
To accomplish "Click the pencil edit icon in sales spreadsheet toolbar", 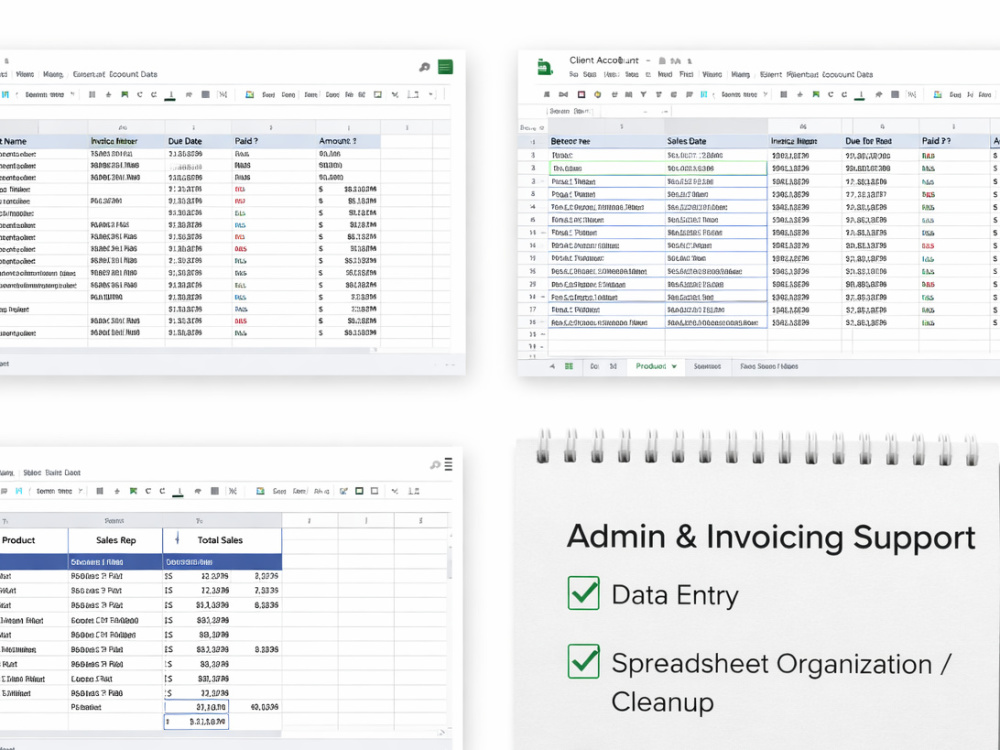I will pyautogui.click(x=344, y=491).
